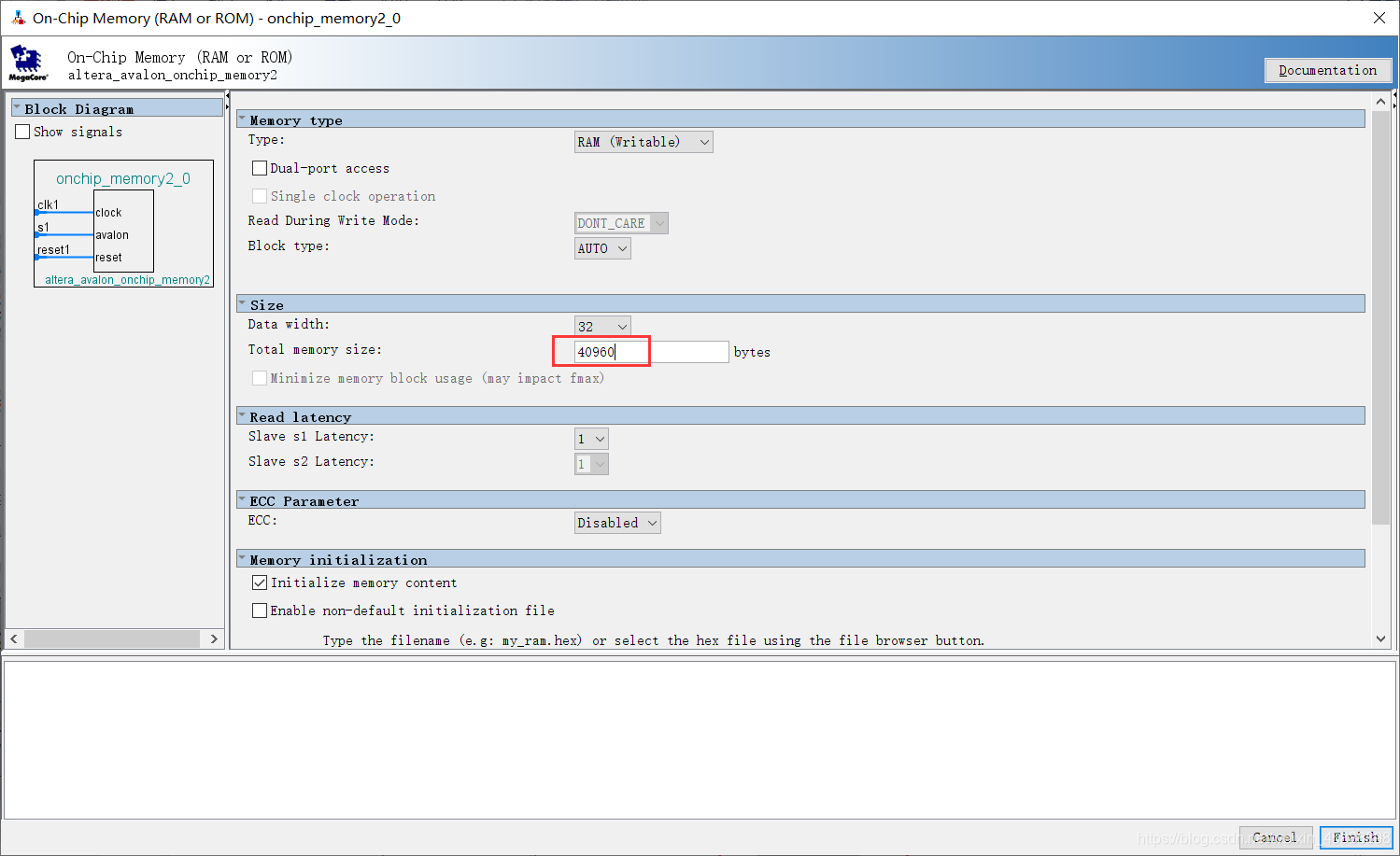Open the ECC Disabled dropdown
The image size is (1400, 856).
(x=617, y=523)
